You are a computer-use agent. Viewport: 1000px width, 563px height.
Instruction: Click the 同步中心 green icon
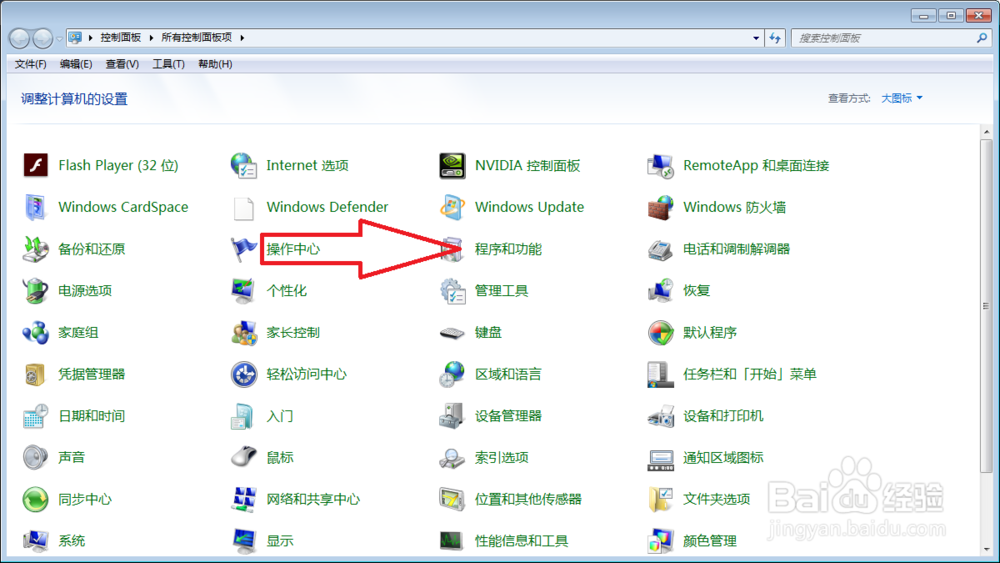coord(36,499)
